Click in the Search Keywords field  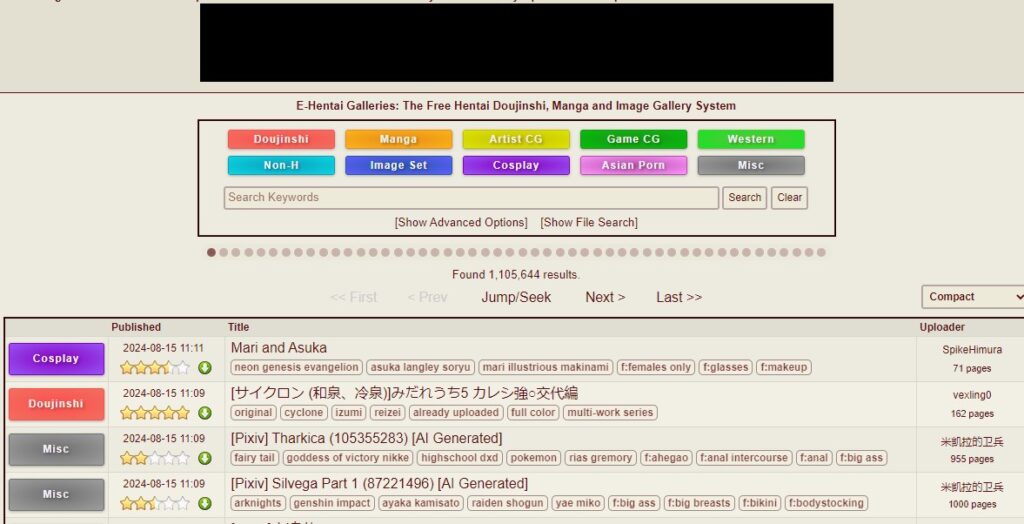click(x=471, y=198)
